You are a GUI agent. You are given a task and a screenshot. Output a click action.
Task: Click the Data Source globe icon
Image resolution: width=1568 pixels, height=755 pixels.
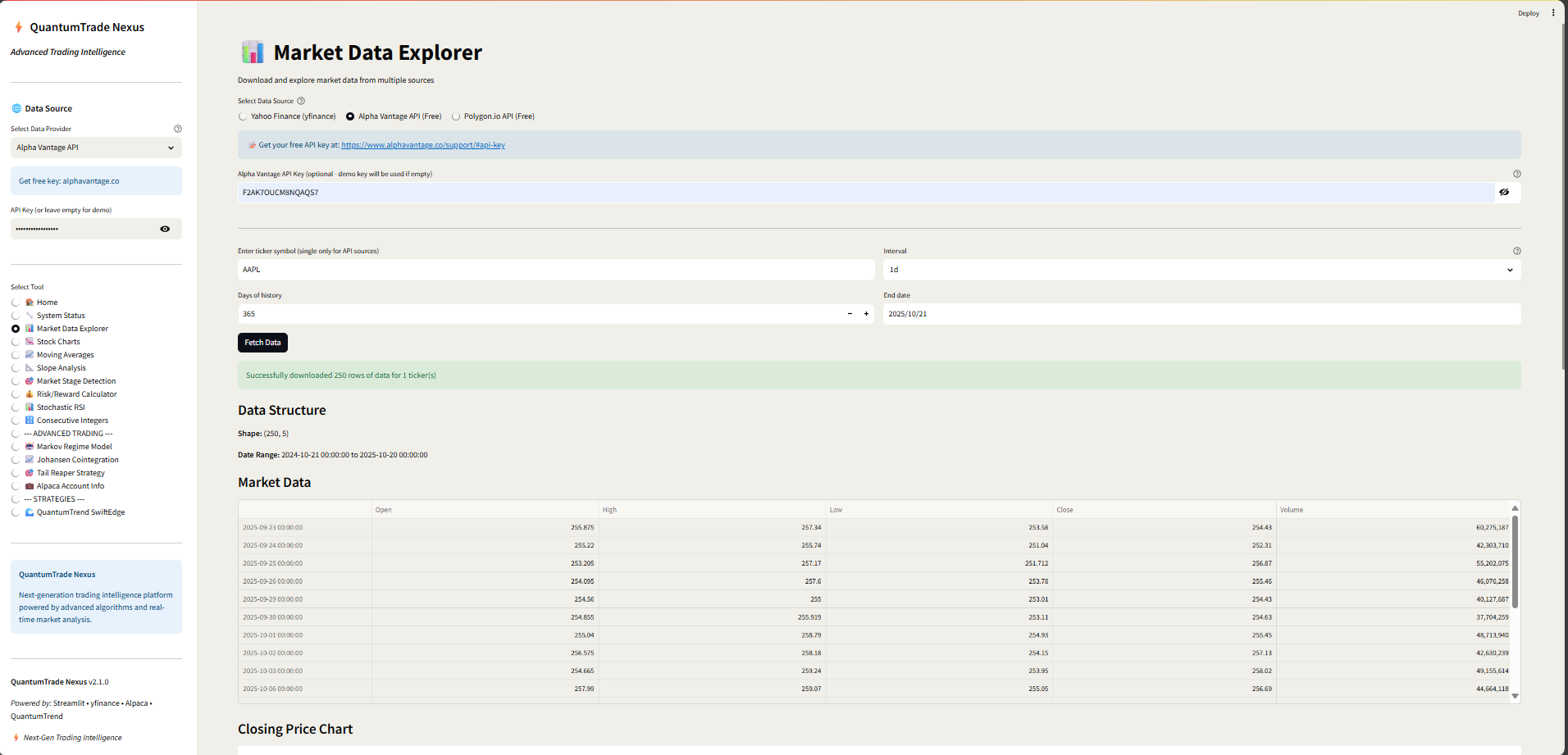pos(16,108)
